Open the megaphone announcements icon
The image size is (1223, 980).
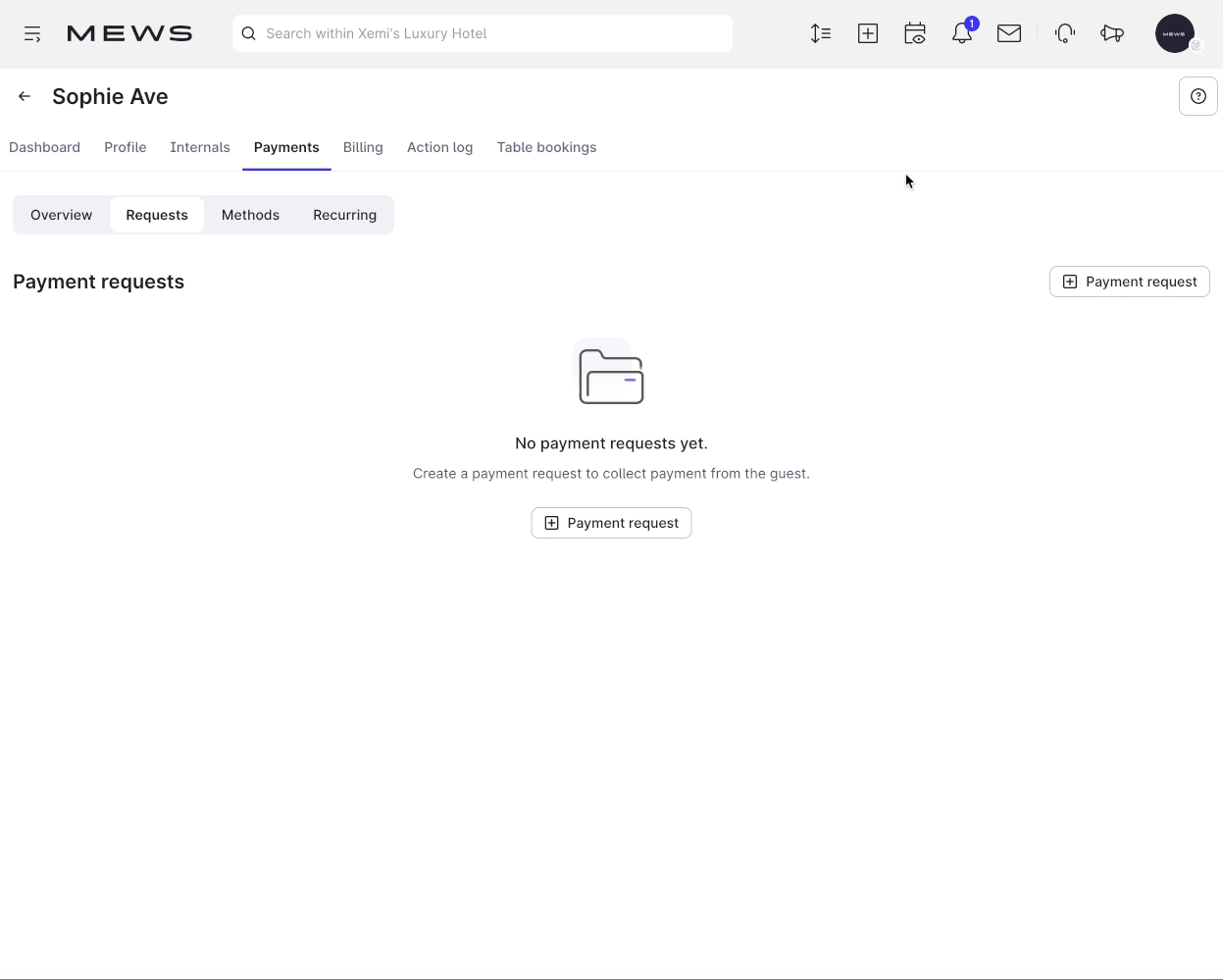pos(1112,33)
